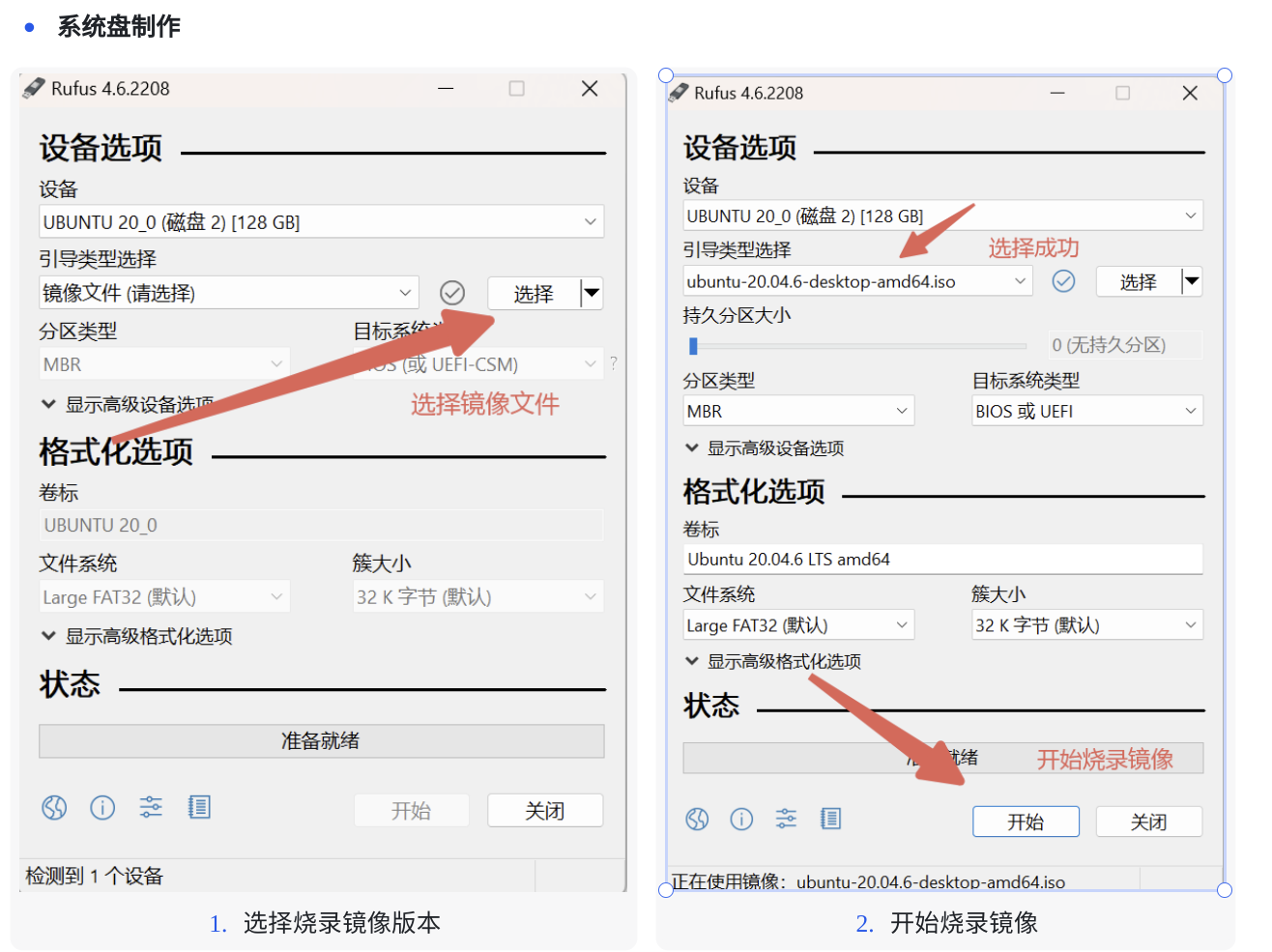Close the left Rufus window

(590, 88)
